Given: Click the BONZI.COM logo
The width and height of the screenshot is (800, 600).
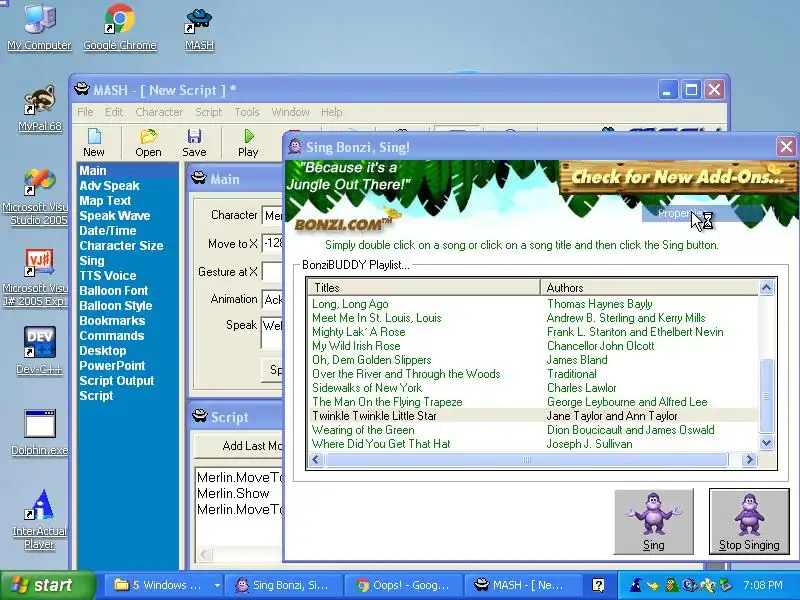Looking at the screenshot, I should pos(343,223).
